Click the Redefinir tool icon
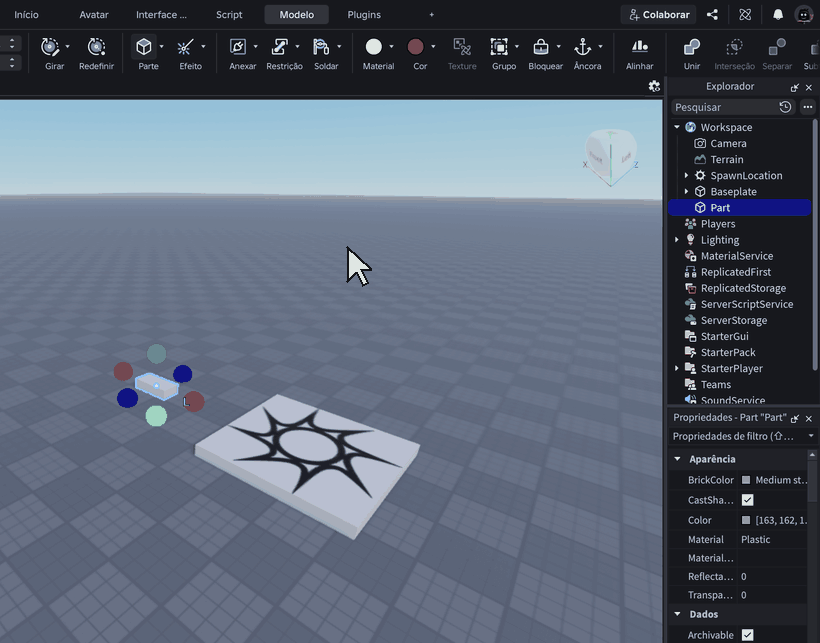Screen dimensions: 820x643 tap(96, 48)
